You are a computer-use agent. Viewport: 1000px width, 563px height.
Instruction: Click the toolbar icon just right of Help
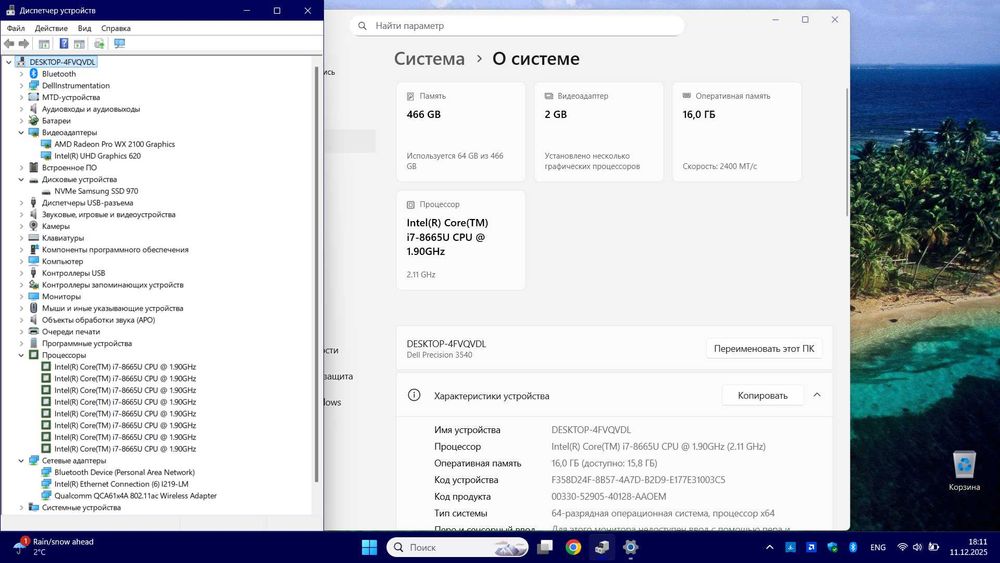[79, 43]
